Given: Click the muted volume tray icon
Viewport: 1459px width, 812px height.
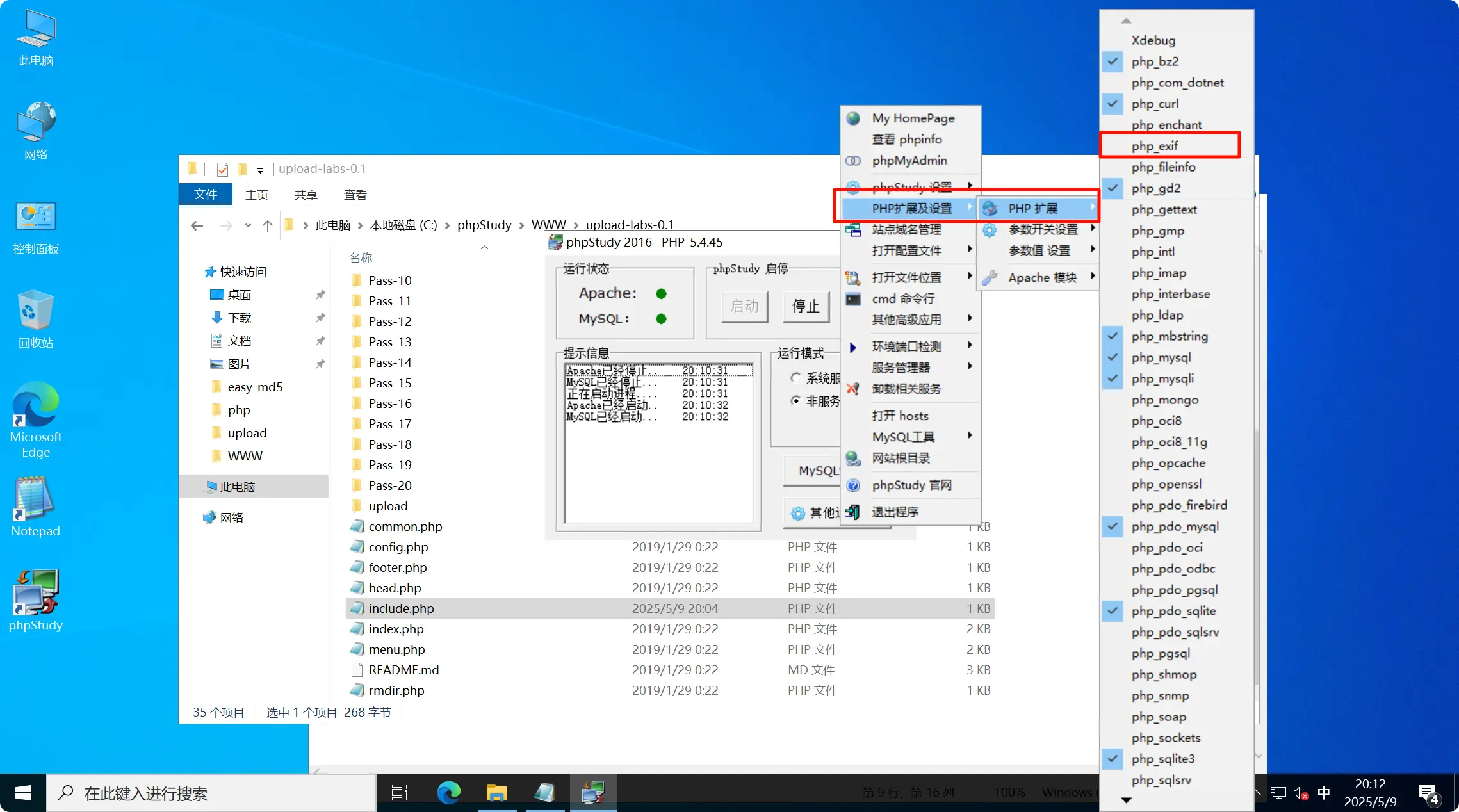Looking at the screenshot, I should point(1300,793).
